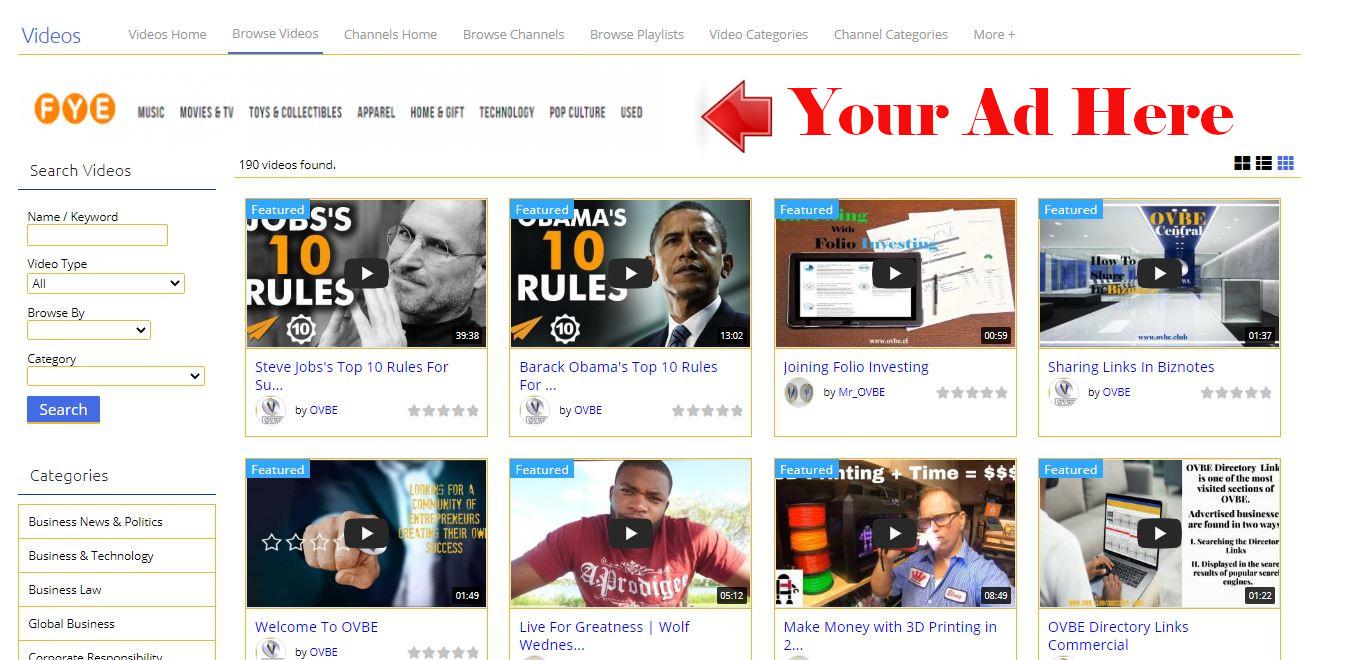Click Mr_OVBE avatar under Joining Folio Investing
This screenshot has width=1351, height=660.
(799, 392)
